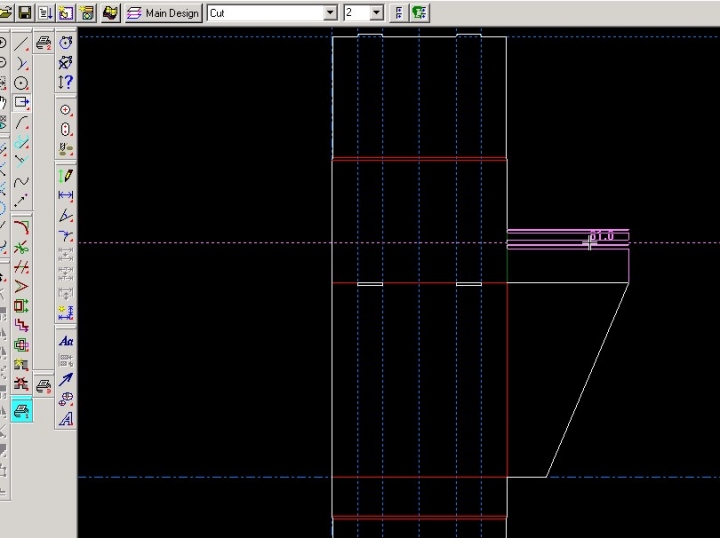Open the Cut line type dropdown
Image resolution: width=720 pixels, height=538 pixels.
(330, 13)
